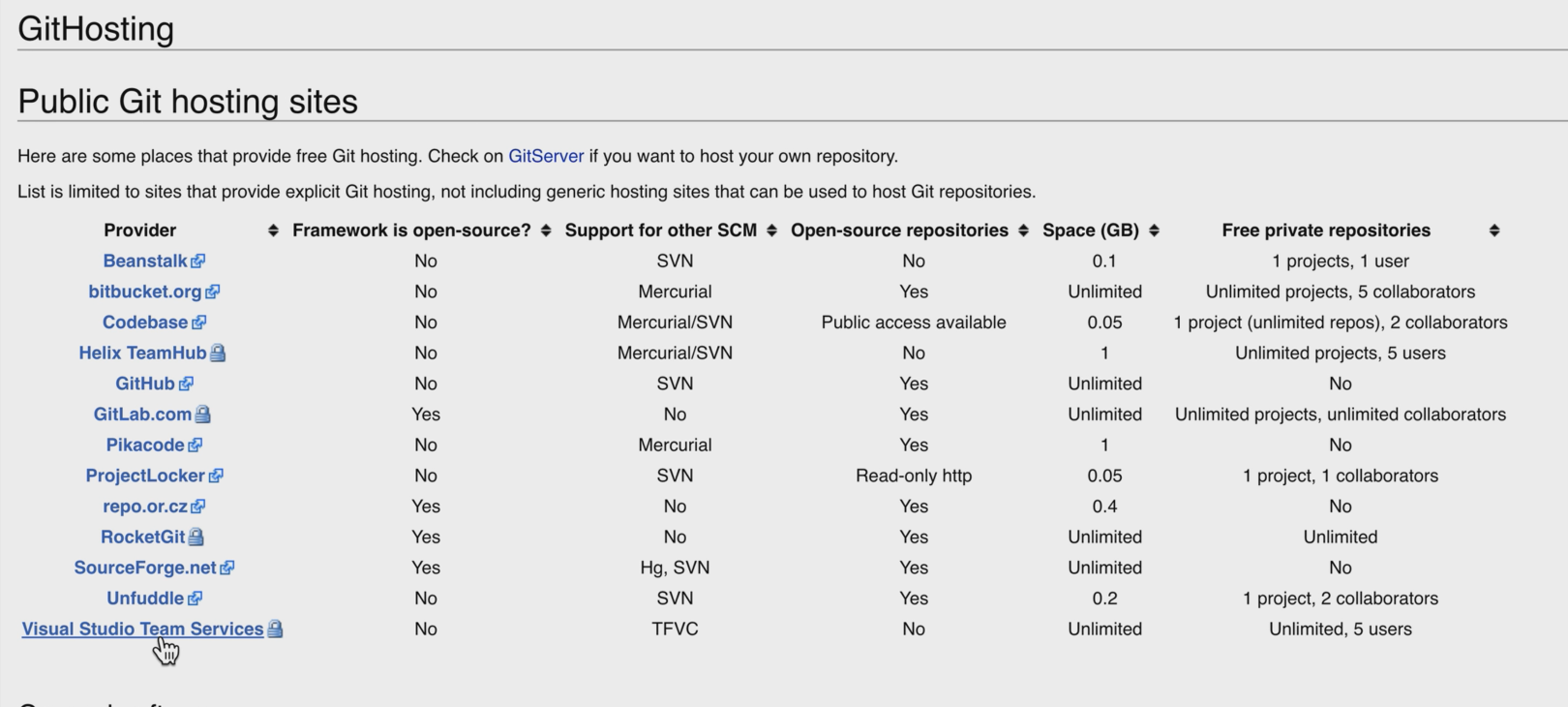Screen dimensions: 1568x707
Task: Click the 0.4 space value
Action: tap(1104, 507)
